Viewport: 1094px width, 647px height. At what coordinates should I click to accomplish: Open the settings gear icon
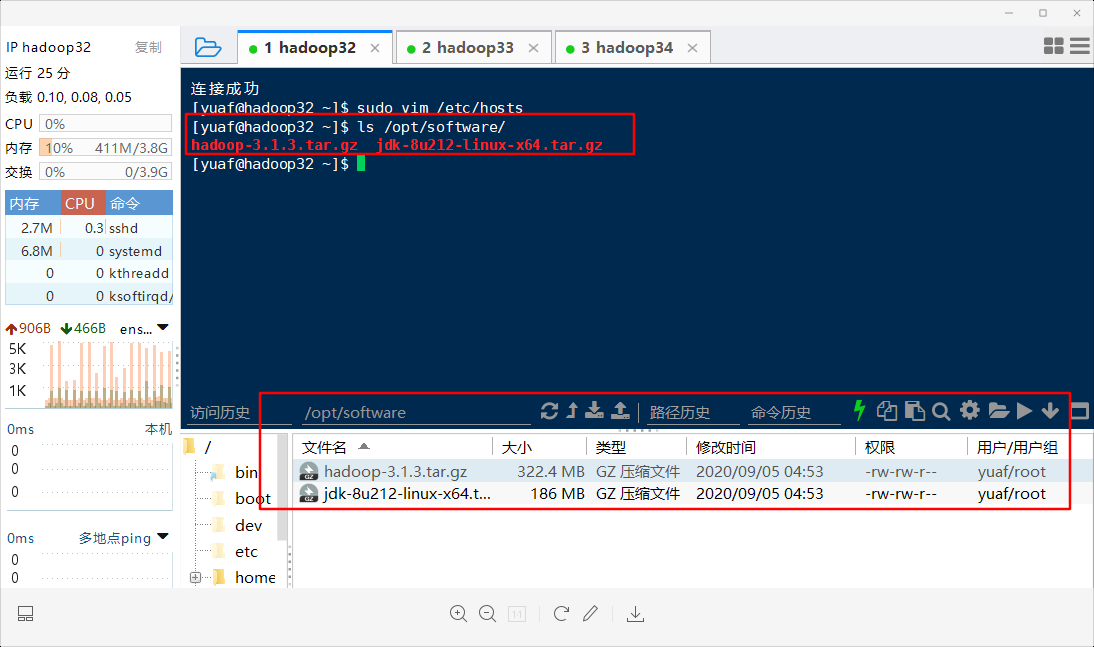coord(970,410)
